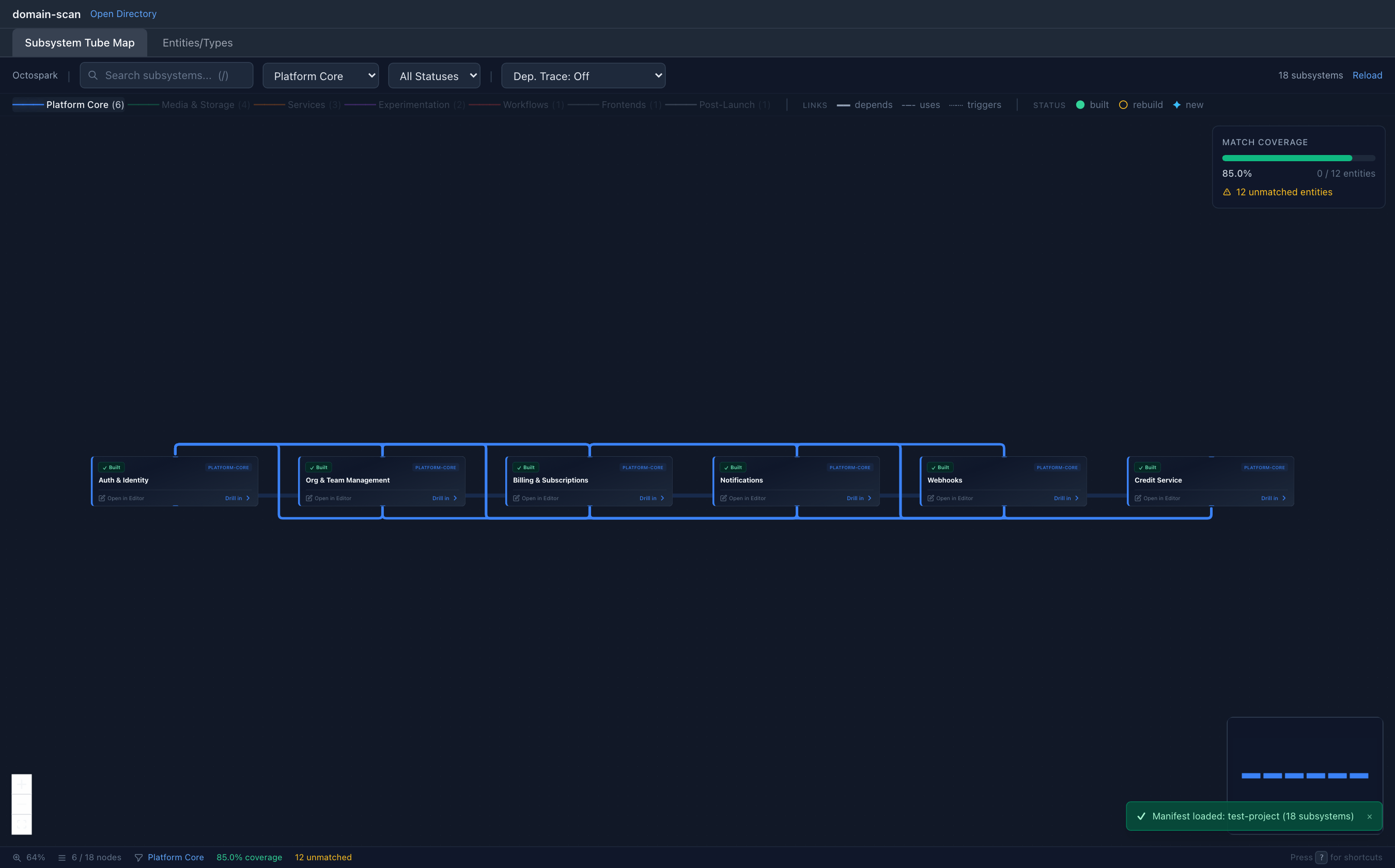Switch to the Subsystem Tube Map tab
This screenshot has height=868, width=1395.
pyautogui.click(x=80, y=43)
